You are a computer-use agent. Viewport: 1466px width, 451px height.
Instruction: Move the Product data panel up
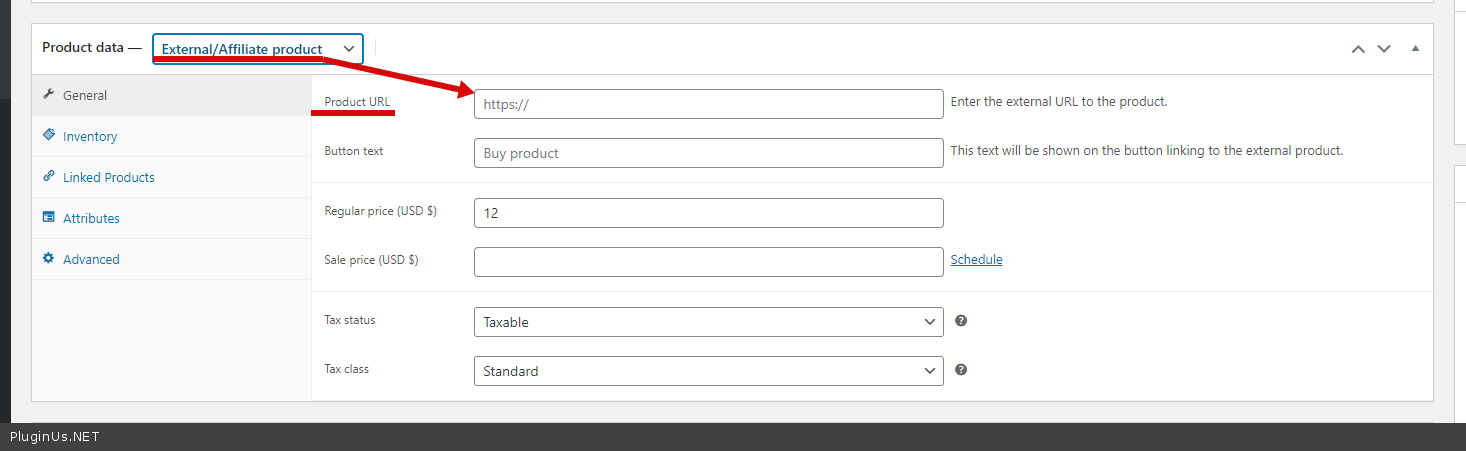point(1358,48)
